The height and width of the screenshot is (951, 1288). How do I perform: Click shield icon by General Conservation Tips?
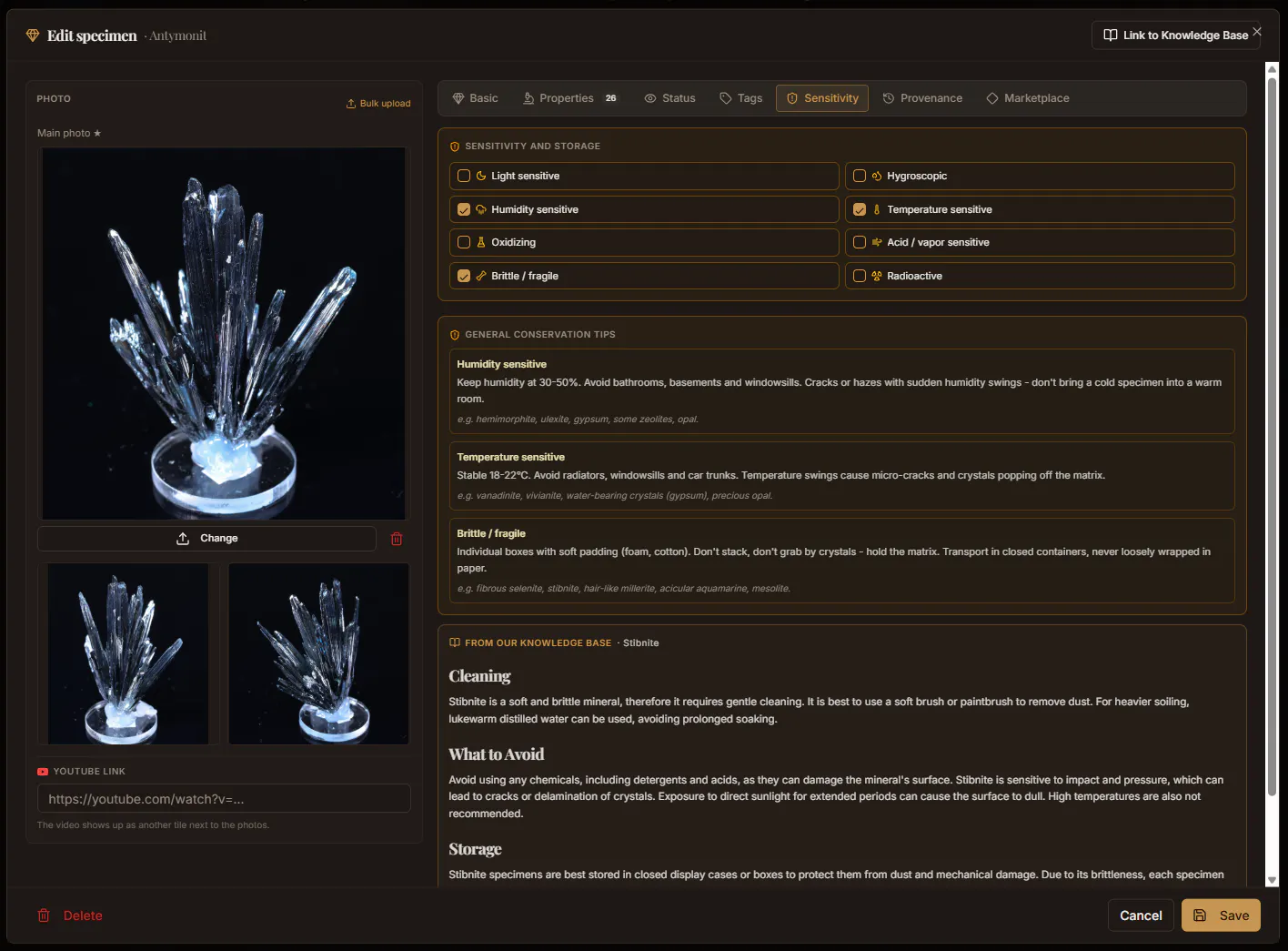click(x=455, y=335)
